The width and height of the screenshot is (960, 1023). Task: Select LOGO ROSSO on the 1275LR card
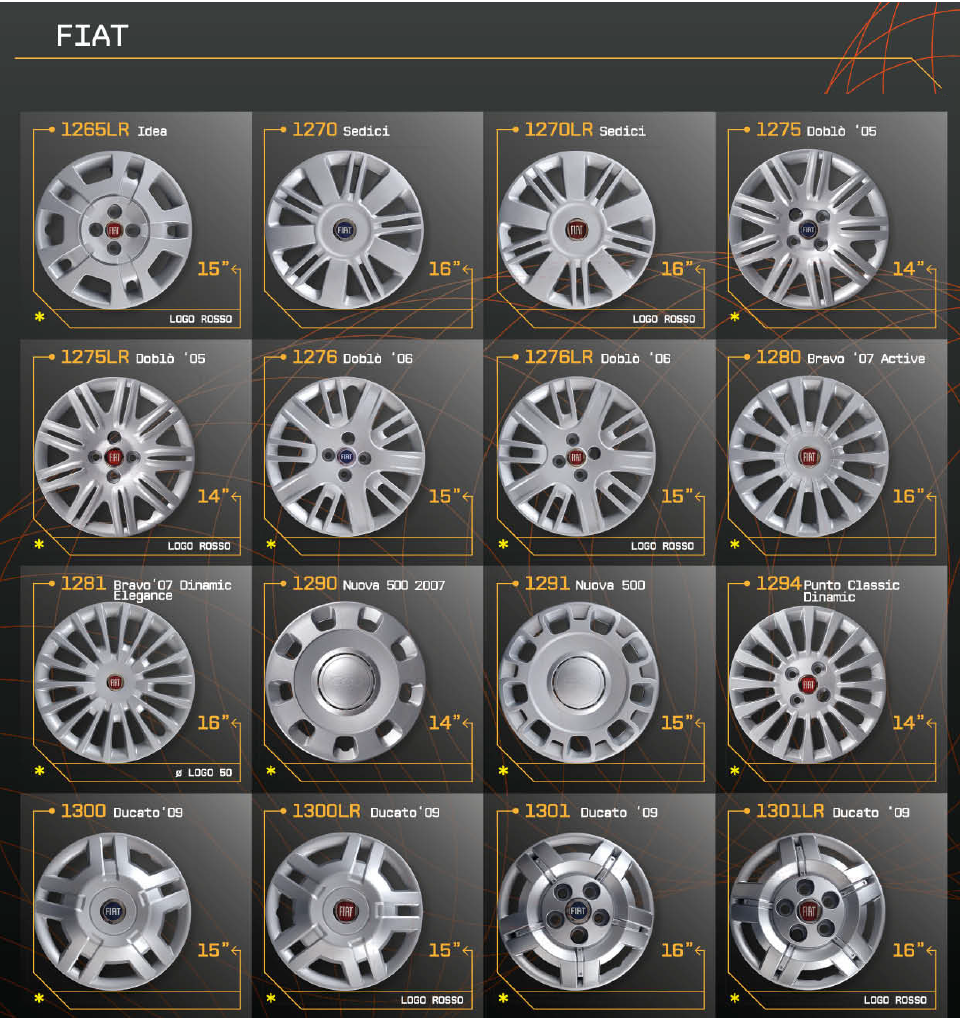pos(199,546)
